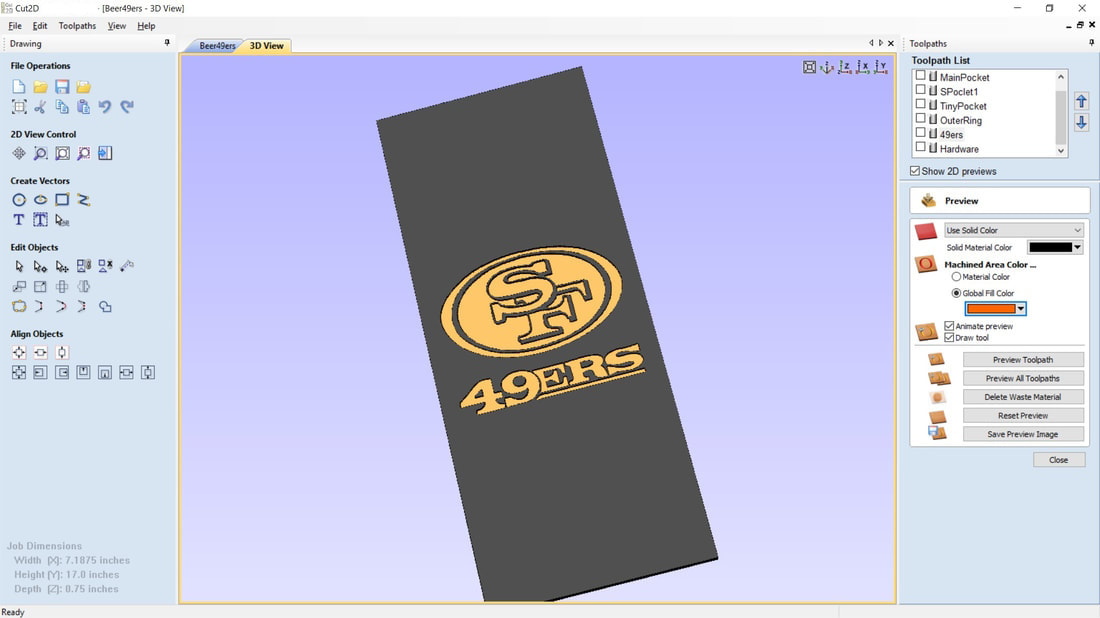Screen dimensions: 1100x618
Task: Uncheck Show 2D previews
Action: point(915,171)
